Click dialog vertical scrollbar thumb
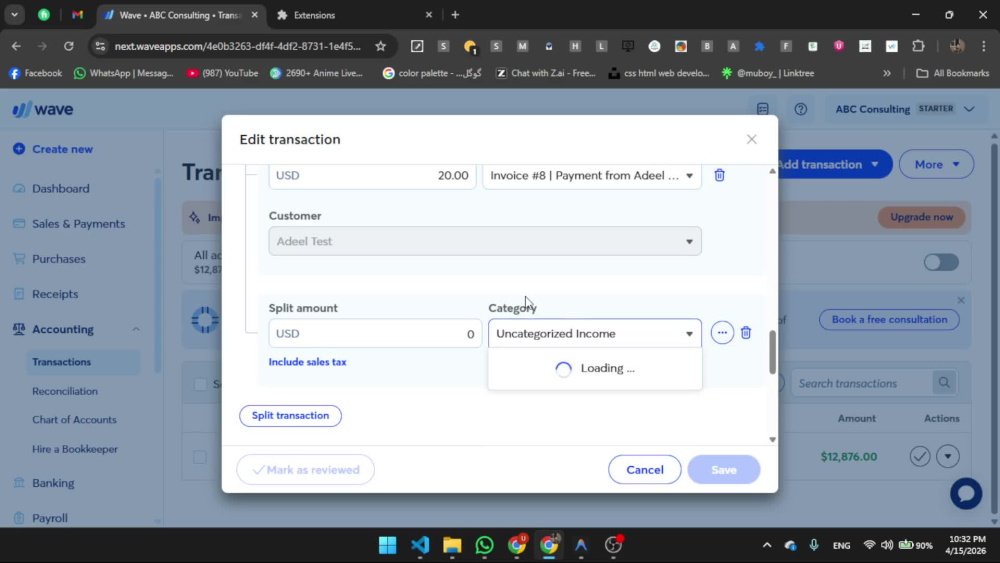Screen dimensions: 1000x563 pos(772,352)
